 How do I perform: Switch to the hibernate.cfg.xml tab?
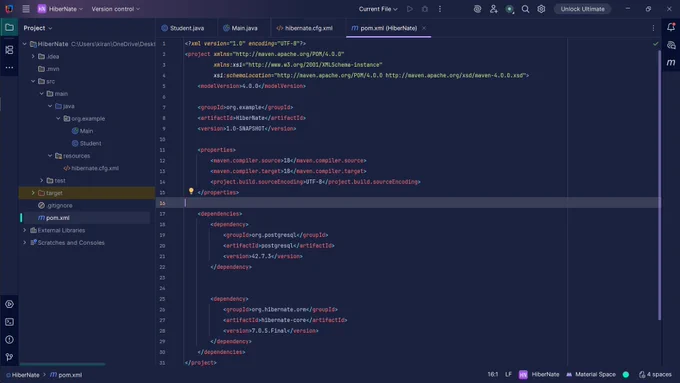pos(304,28)
